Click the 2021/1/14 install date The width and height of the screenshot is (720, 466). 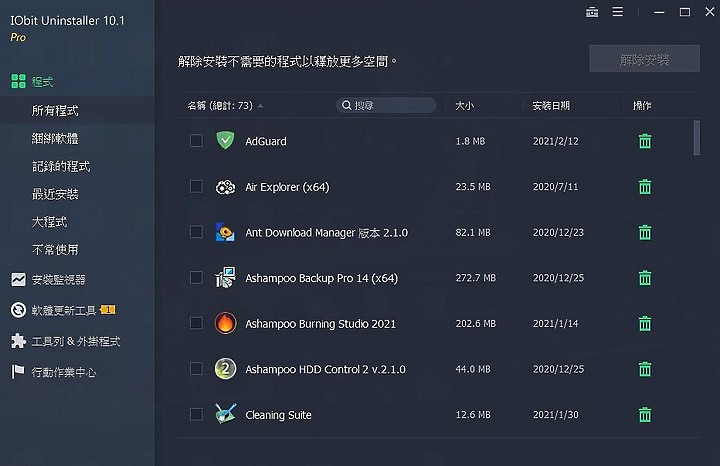tap(556, 323)
